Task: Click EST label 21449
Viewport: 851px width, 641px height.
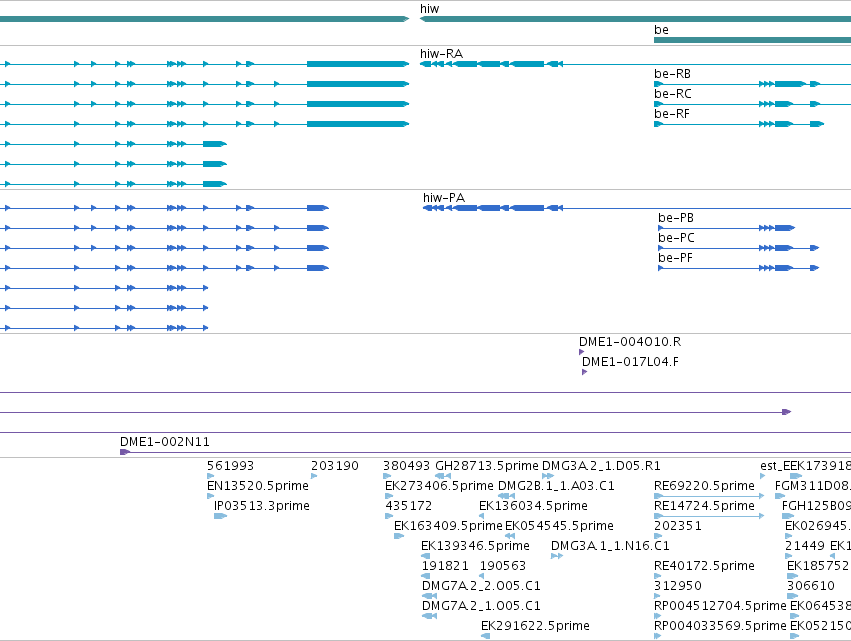Action: pos(805,546)
